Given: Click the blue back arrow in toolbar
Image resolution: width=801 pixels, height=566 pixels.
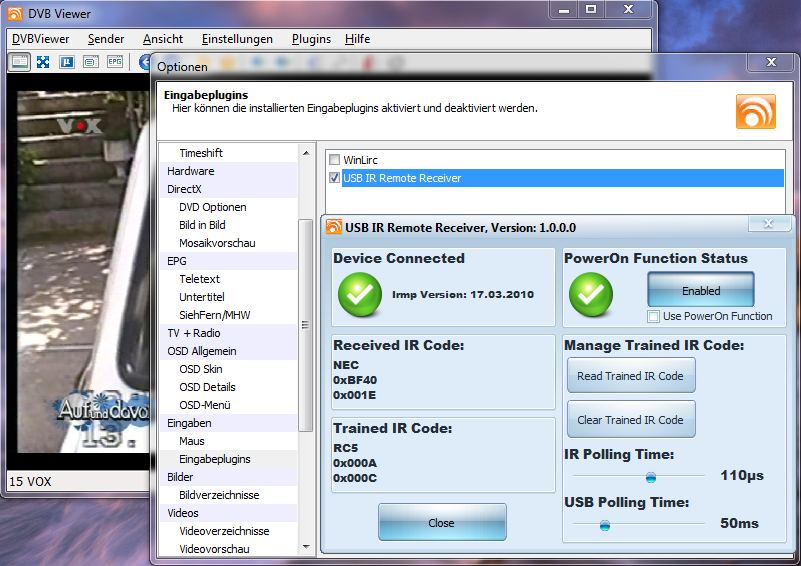Looking at the screenshot, I should tap(144, 62).
